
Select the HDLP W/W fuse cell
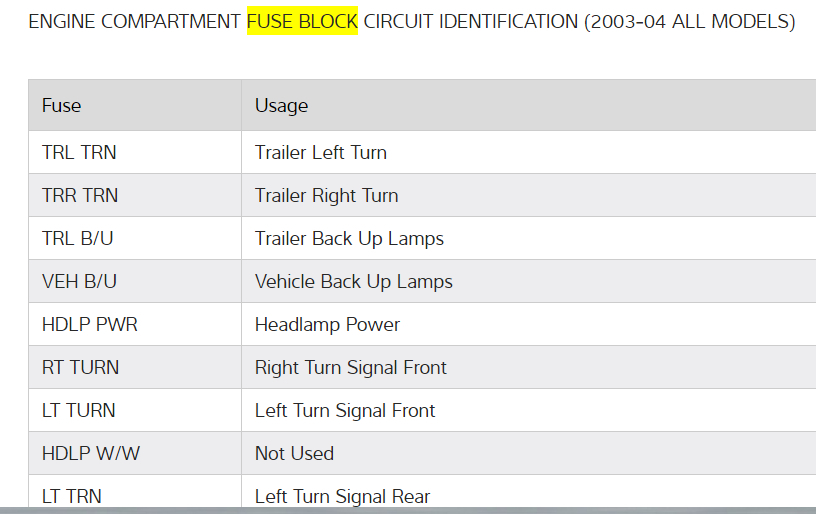(x=91, y=453)
